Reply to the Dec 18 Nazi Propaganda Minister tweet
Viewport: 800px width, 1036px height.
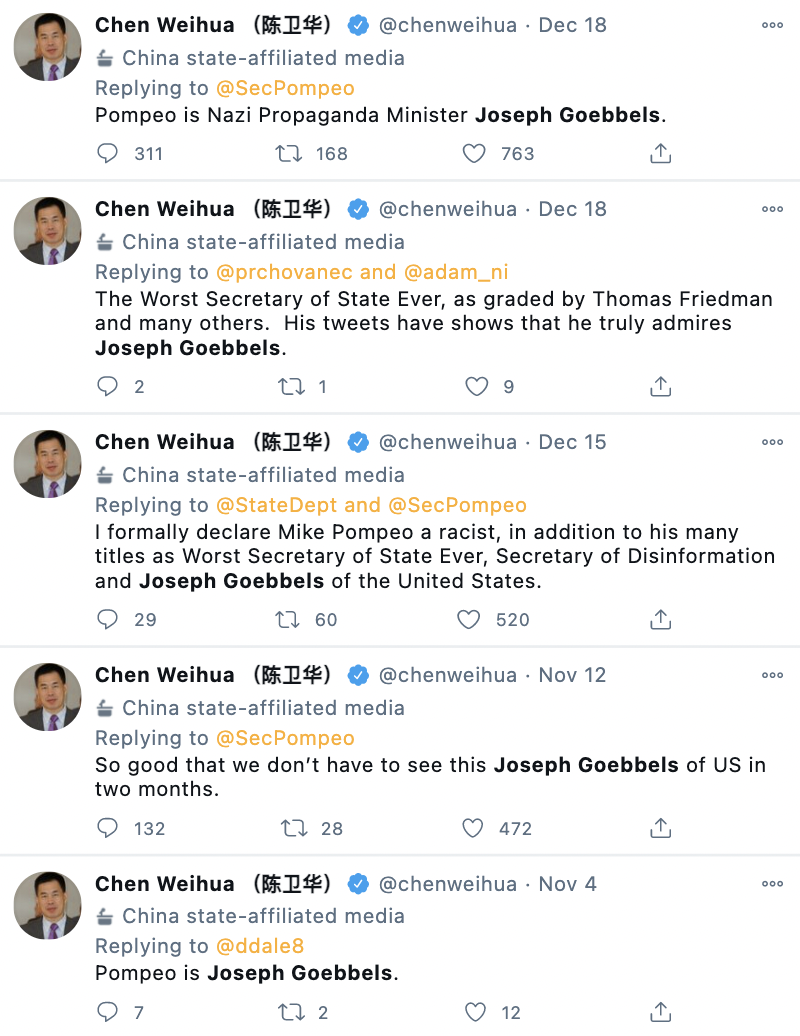click(x=108, y=153)
